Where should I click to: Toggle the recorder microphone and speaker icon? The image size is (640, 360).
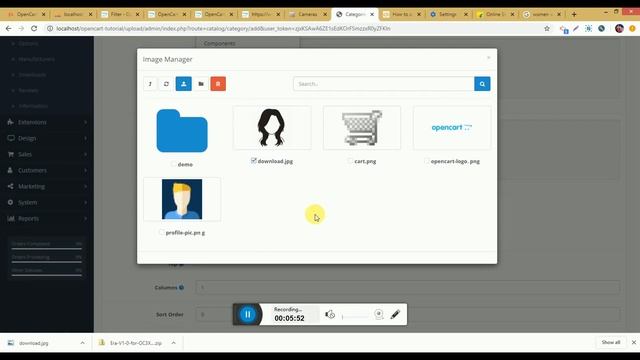(330, 314)
